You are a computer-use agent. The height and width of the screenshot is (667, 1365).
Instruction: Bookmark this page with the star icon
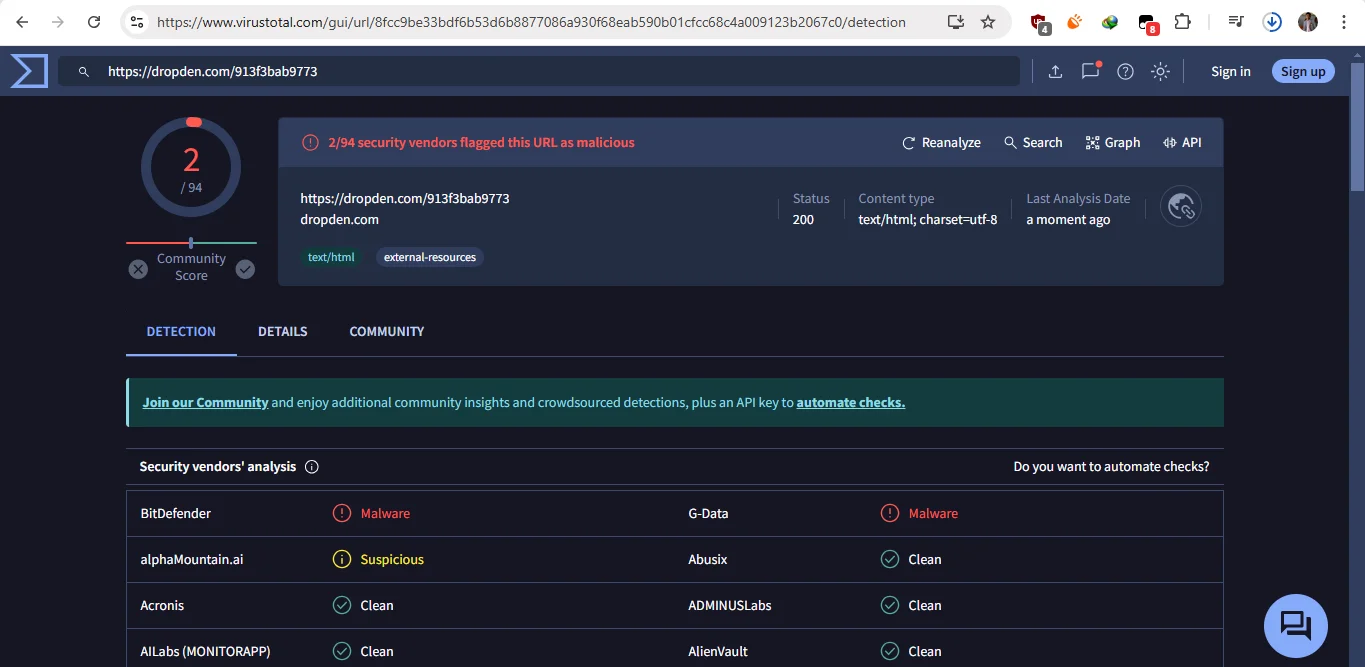(x=988, y=22)
